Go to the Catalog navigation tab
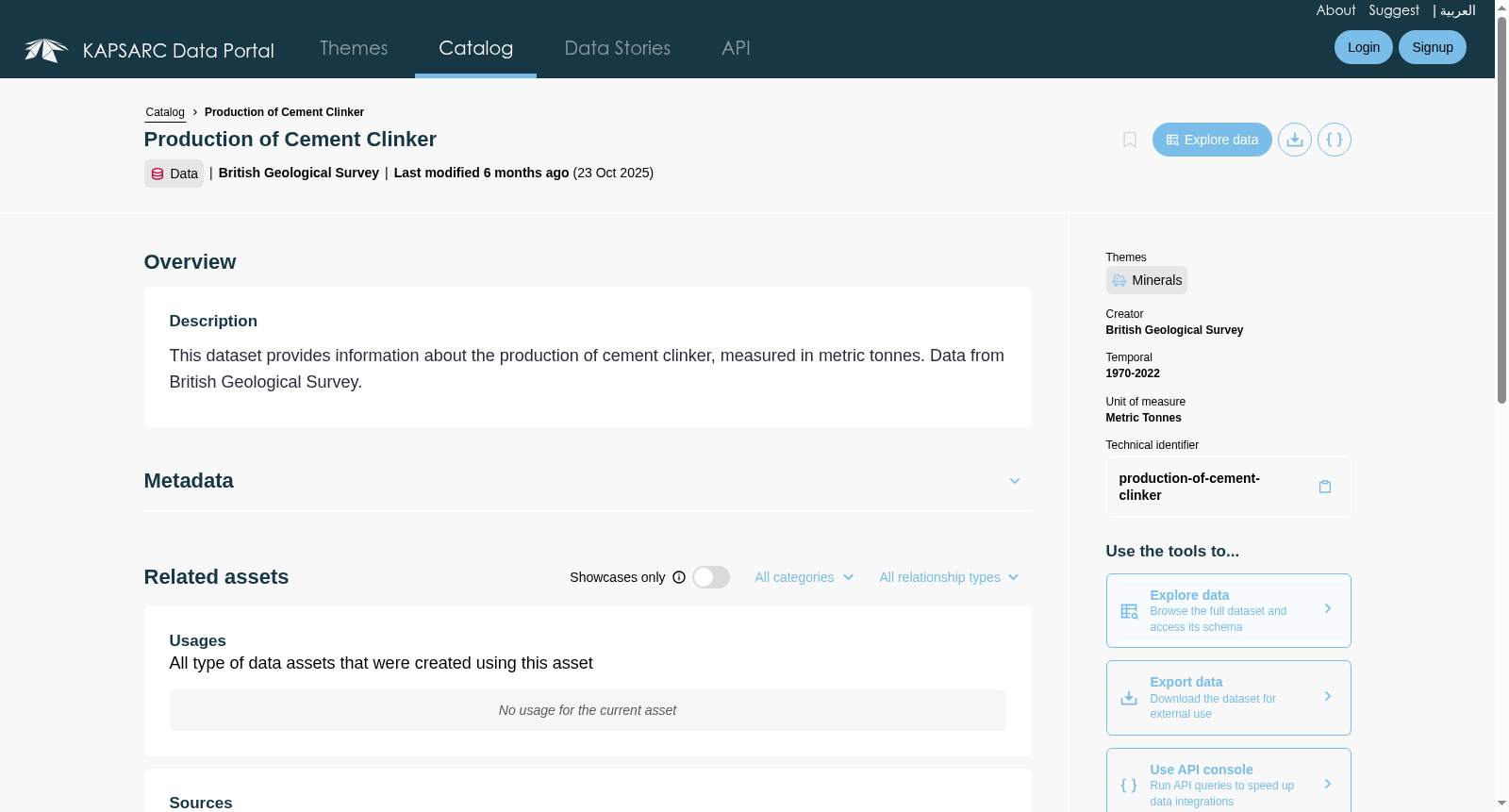Viewport: 1509px width, 812px height. pyautogui.click(x=476, y=48)
